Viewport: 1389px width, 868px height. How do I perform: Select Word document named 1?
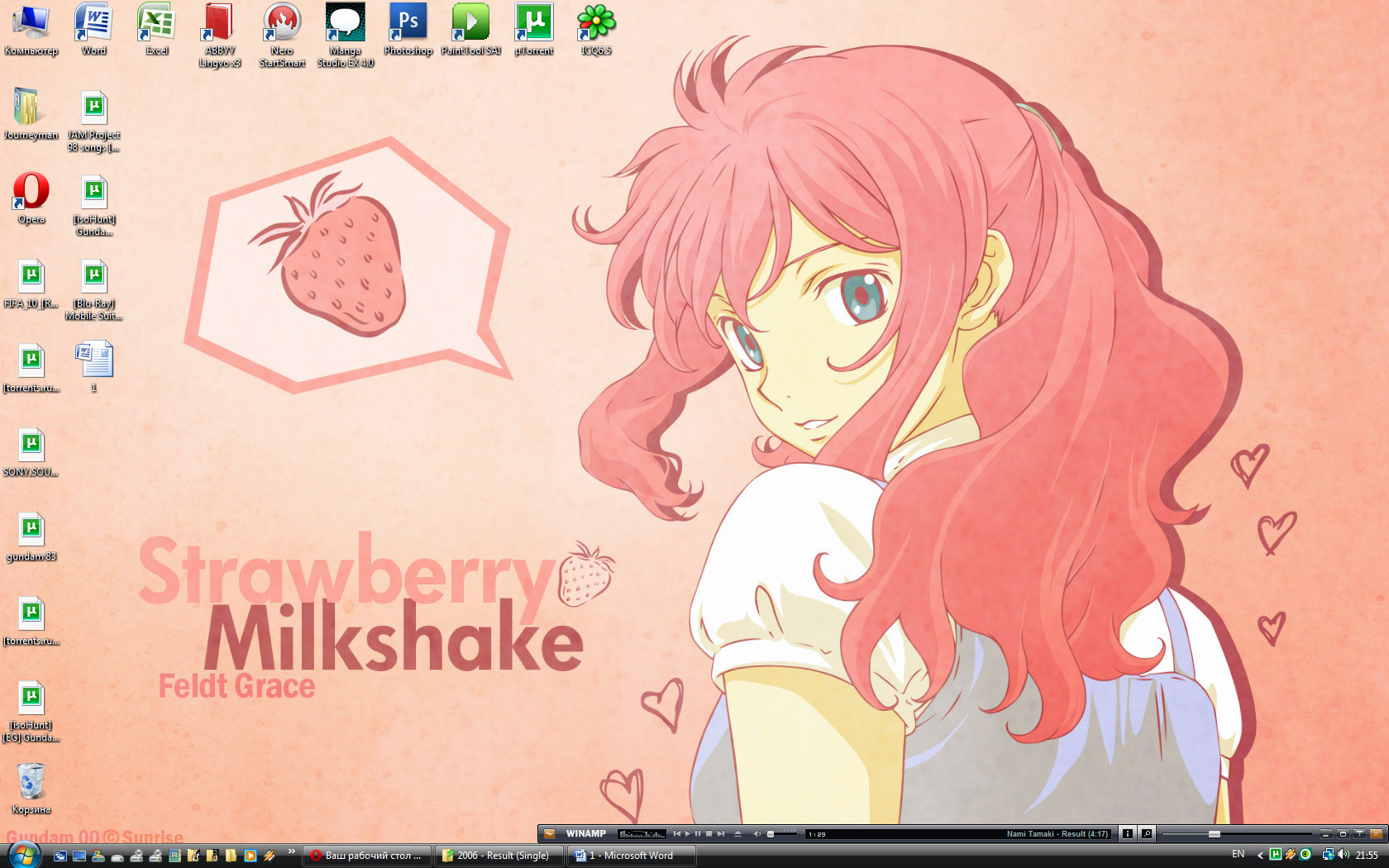[93, 367]
